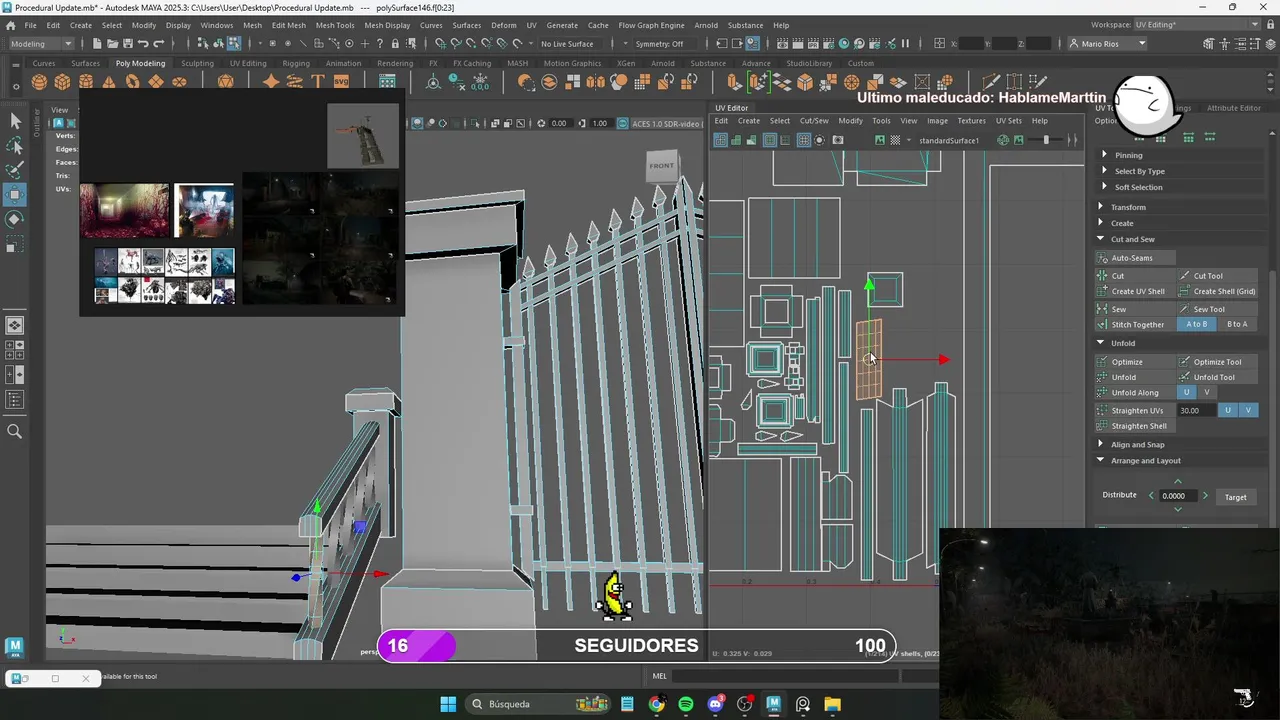Viewport: 1280px width, 720px height.
Task: Click the sweep mesh helix icon
Action: pyautogui.click(x=295, y=82)
